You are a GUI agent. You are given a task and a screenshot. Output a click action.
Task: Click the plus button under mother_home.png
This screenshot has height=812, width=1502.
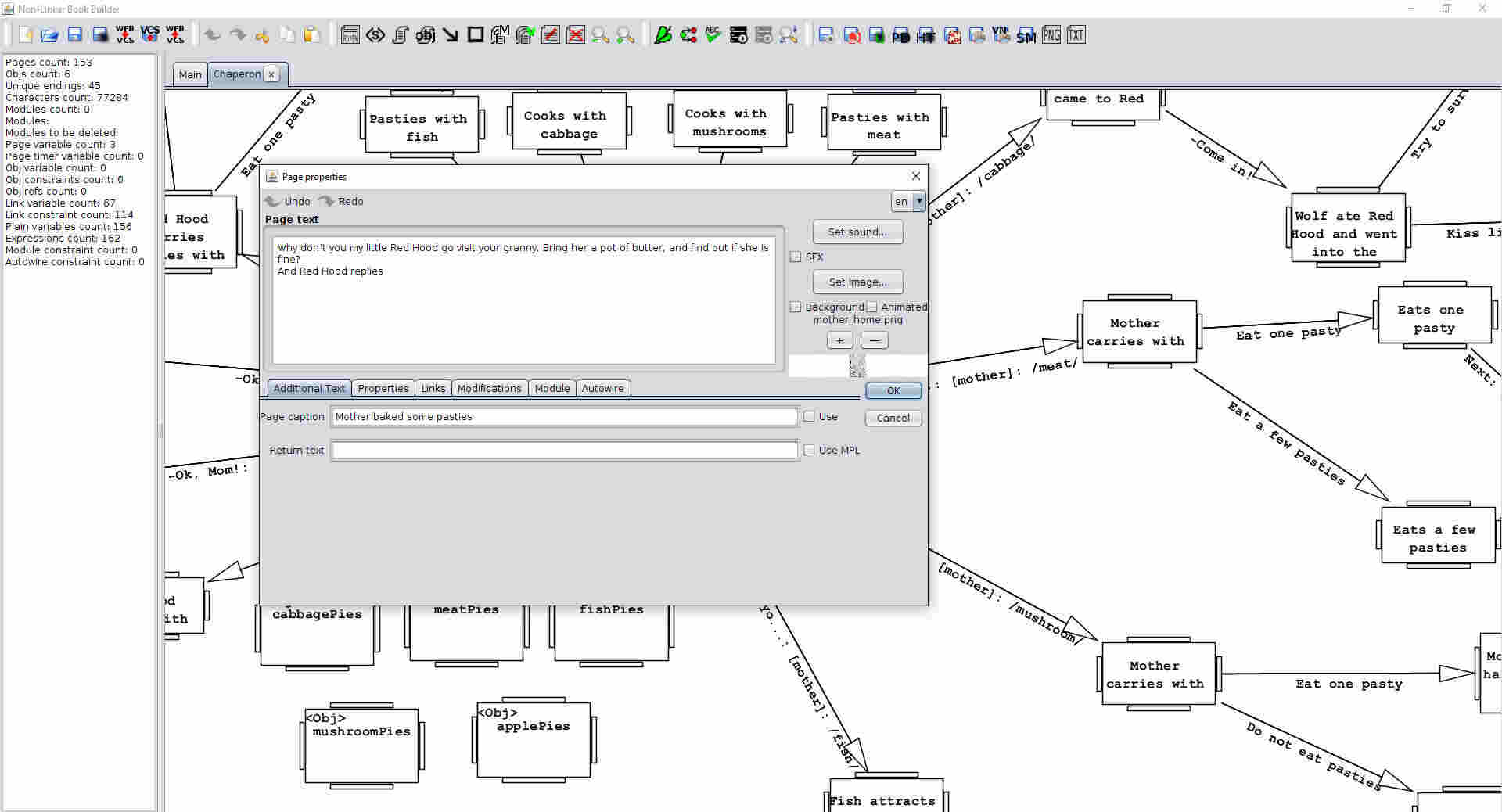click(x=839, y=340)
